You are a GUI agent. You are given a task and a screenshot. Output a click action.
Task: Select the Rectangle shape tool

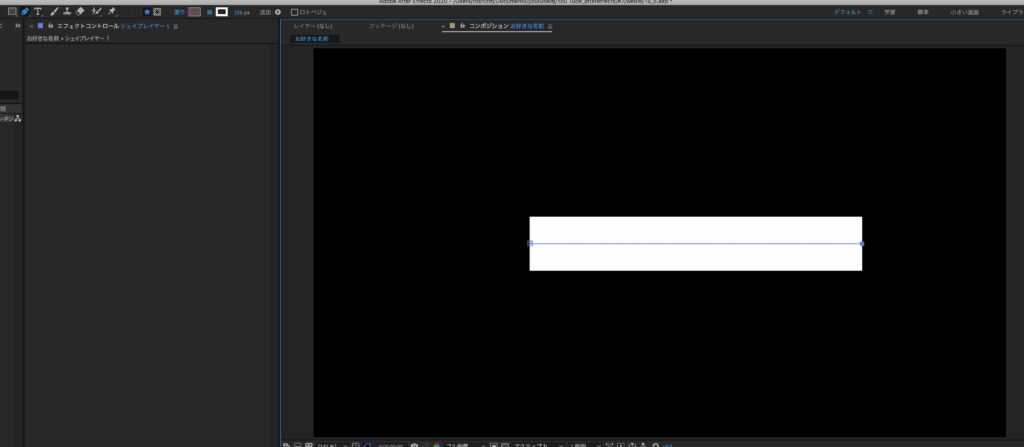(x=12, y=12)
